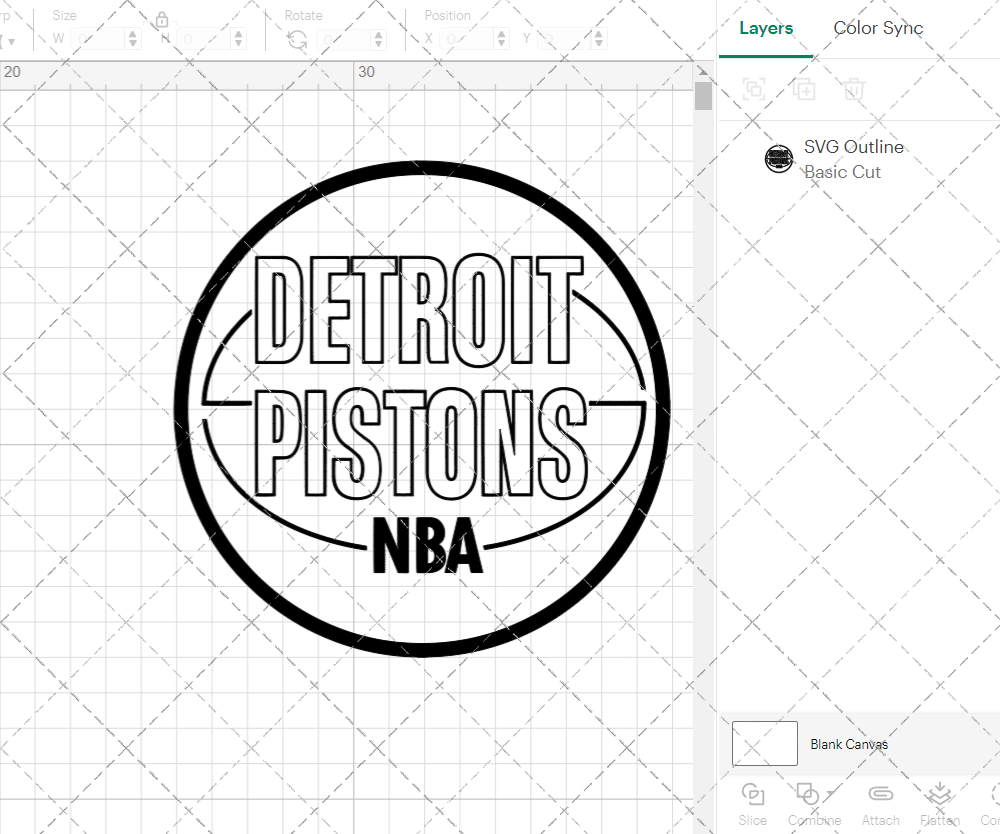Click the SVG Outline layer thumbnail circle
Image resolution: width=1000 pixels, height=834 pixels.
point(779,158)
